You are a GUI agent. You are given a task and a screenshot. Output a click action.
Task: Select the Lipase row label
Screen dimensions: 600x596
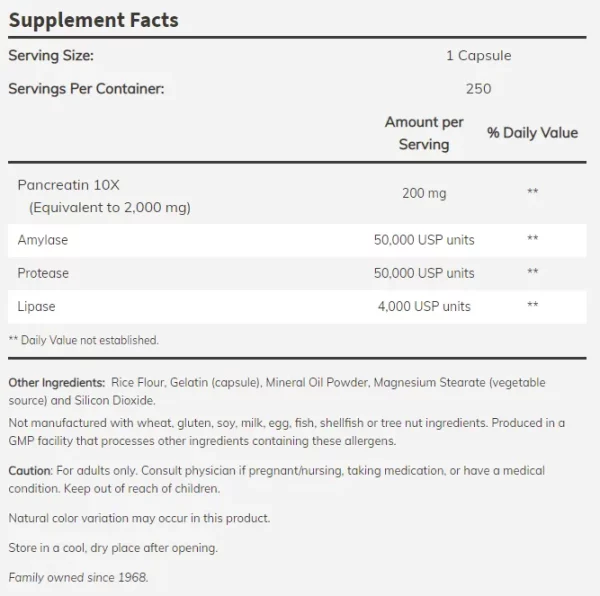(x=36, y=306)
